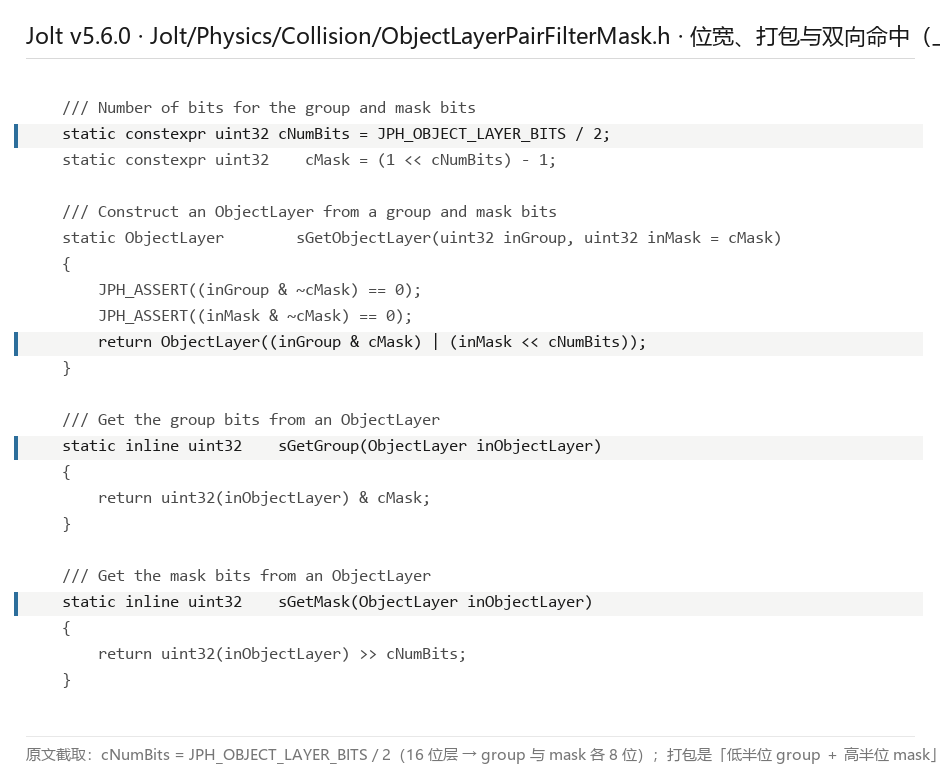The width and height of the screenshot is (940, 776).
Task: Click the comment 'Get the mask bits'
Action: pyautogui.click(x=246, y=576)
